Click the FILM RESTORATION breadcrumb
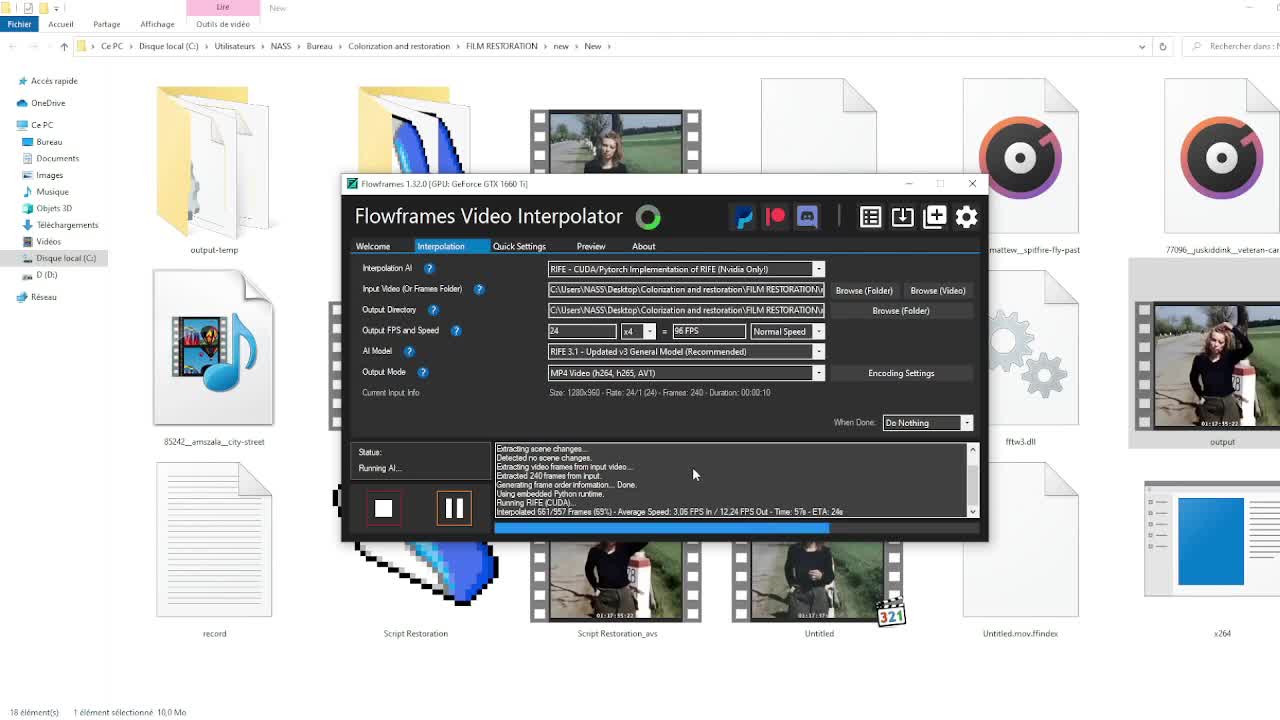Screen dimensions: 1280x720 501,46
